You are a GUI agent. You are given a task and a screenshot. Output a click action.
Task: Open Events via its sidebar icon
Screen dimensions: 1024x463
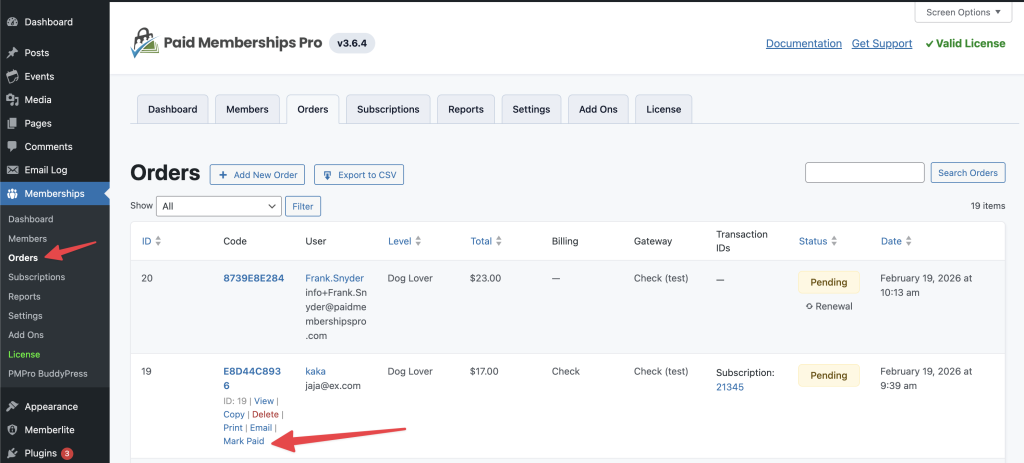(x=12, y=77)
